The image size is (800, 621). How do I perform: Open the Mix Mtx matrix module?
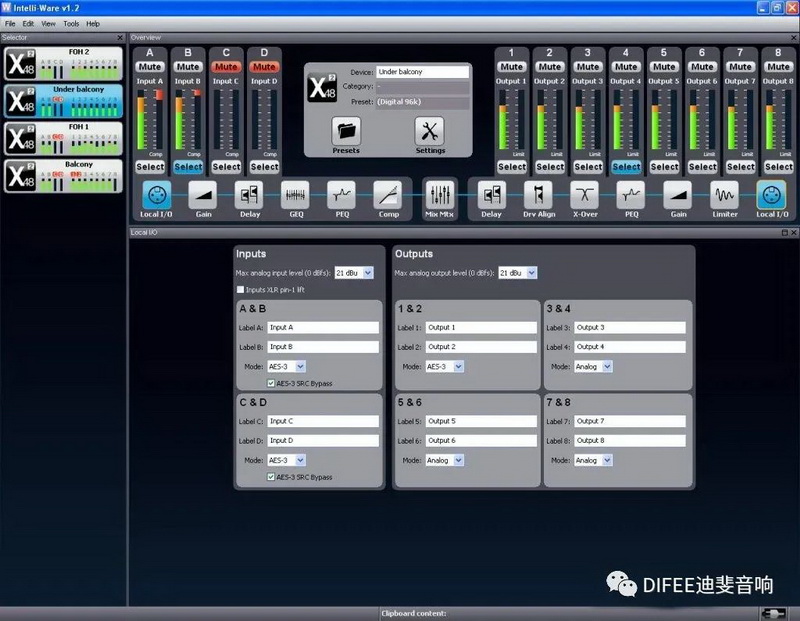click(x=439, y=195)
